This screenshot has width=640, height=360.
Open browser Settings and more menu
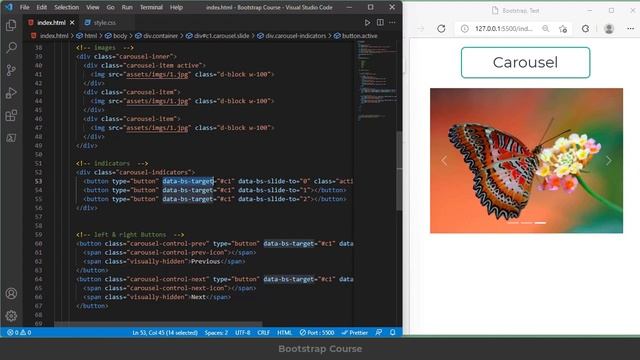point(630,29)
